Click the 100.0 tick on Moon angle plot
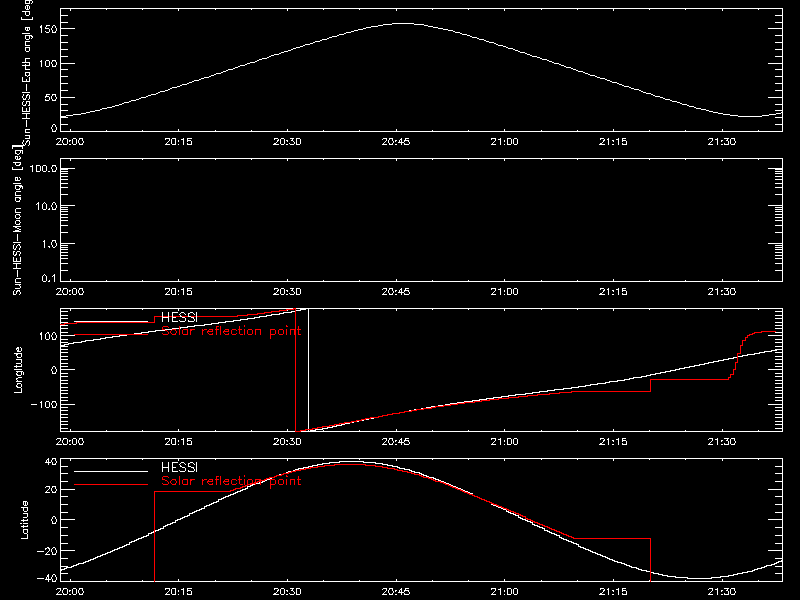The image size is (800, 600). (43, 168)
